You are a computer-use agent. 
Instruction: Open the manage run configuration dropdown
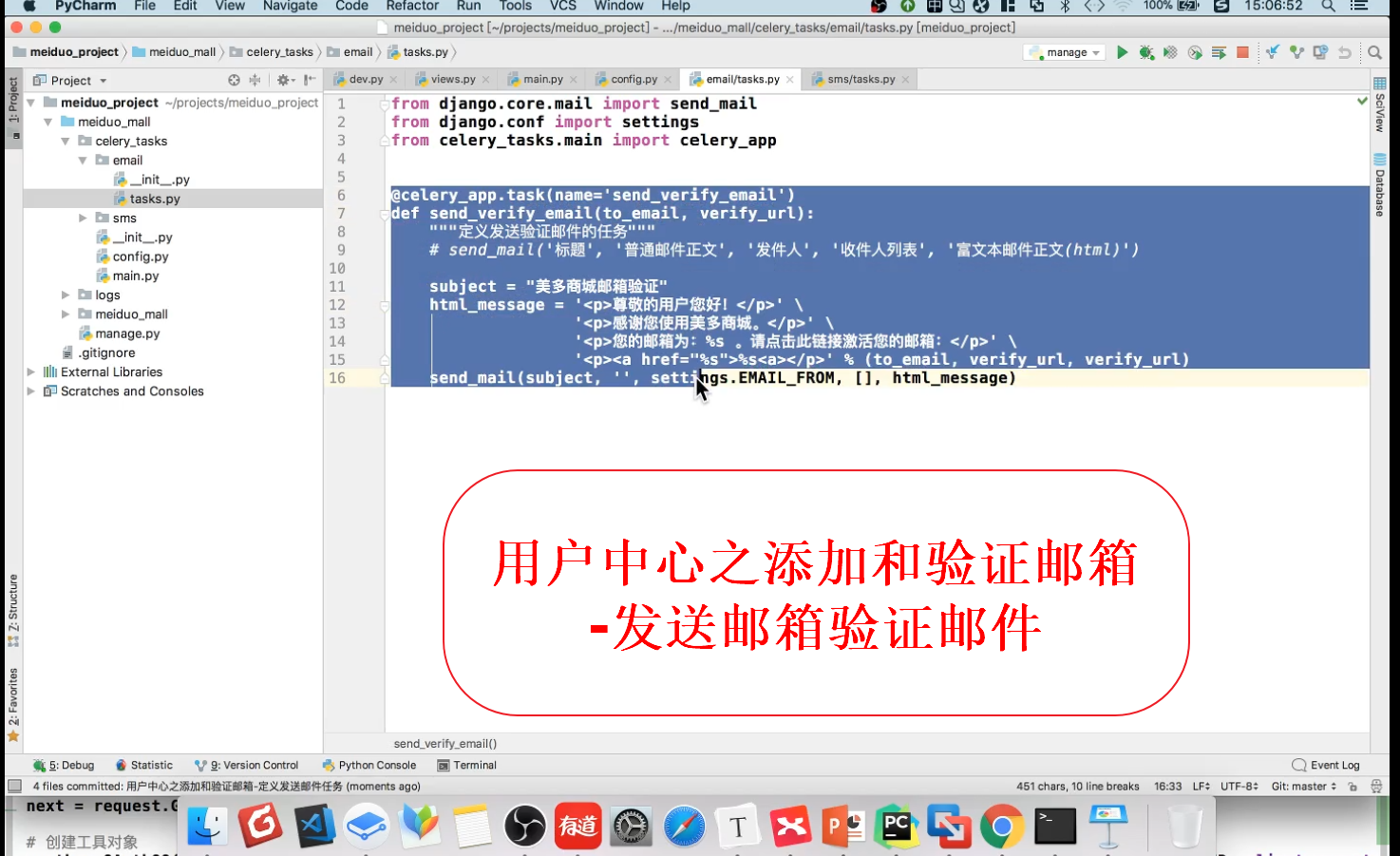coord(1065,52)
